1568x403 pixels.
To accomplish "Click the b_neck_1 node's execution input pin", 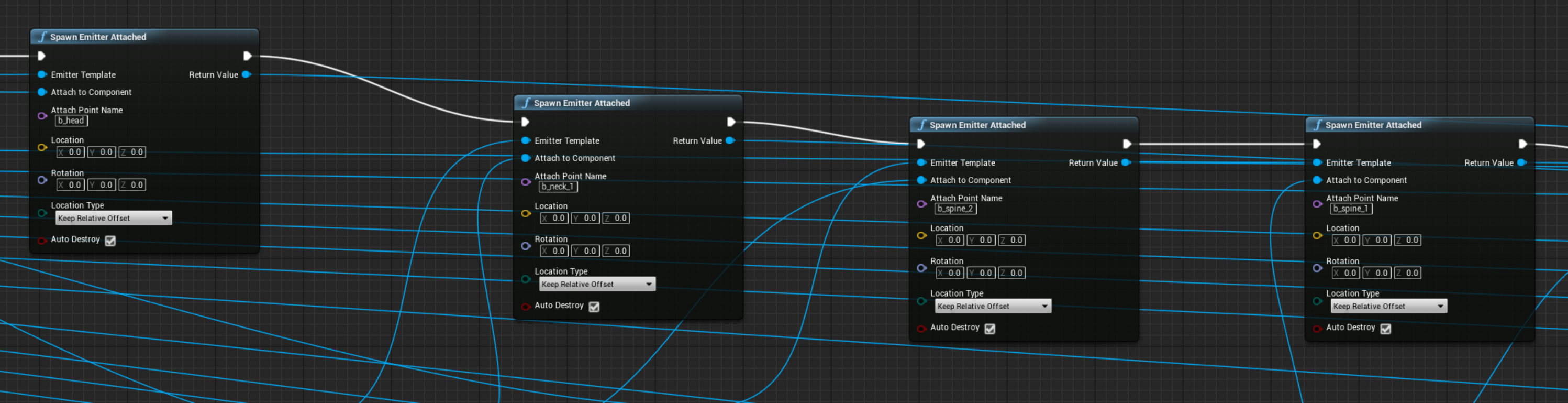I will pyautogui.click(x=525, y=122).
